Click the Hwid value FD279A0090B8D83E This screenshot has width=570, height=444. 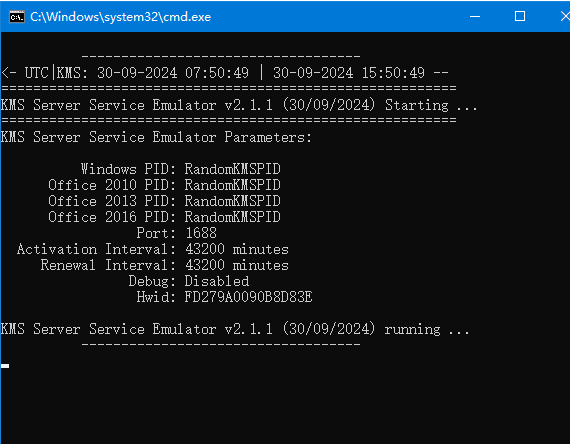[248, 297]
